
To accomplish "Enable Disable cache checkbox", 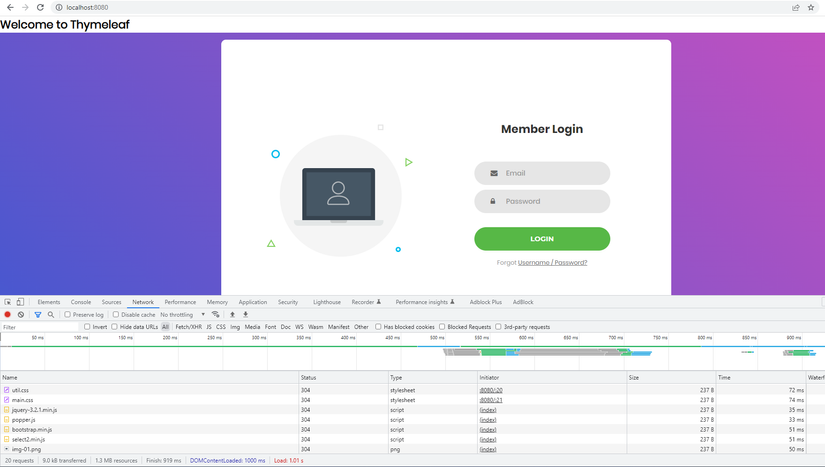I will pos(116,314).
